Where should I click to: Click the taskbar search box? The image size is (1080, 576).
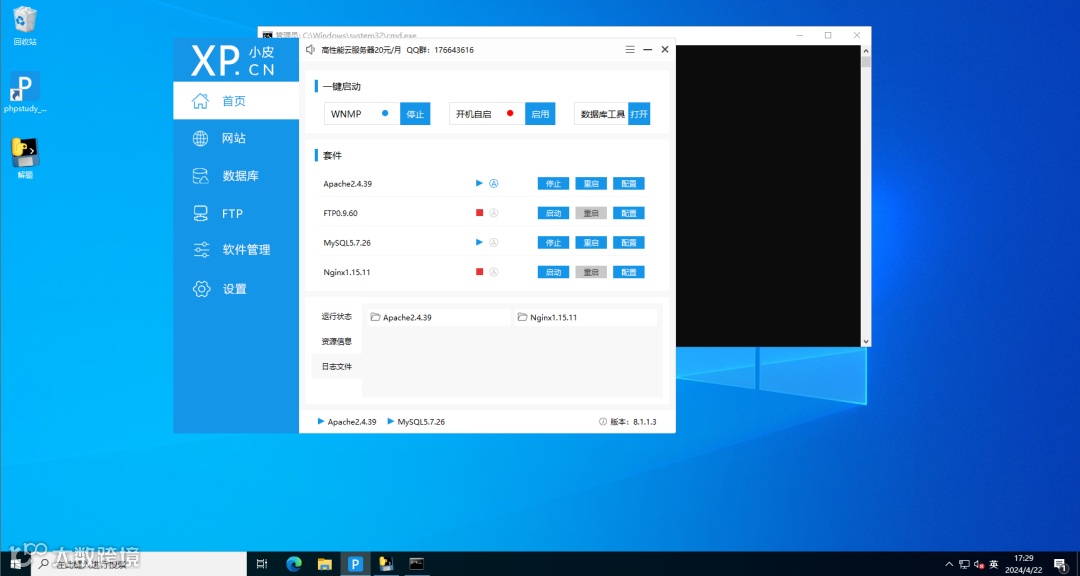(x=140, y=564)
